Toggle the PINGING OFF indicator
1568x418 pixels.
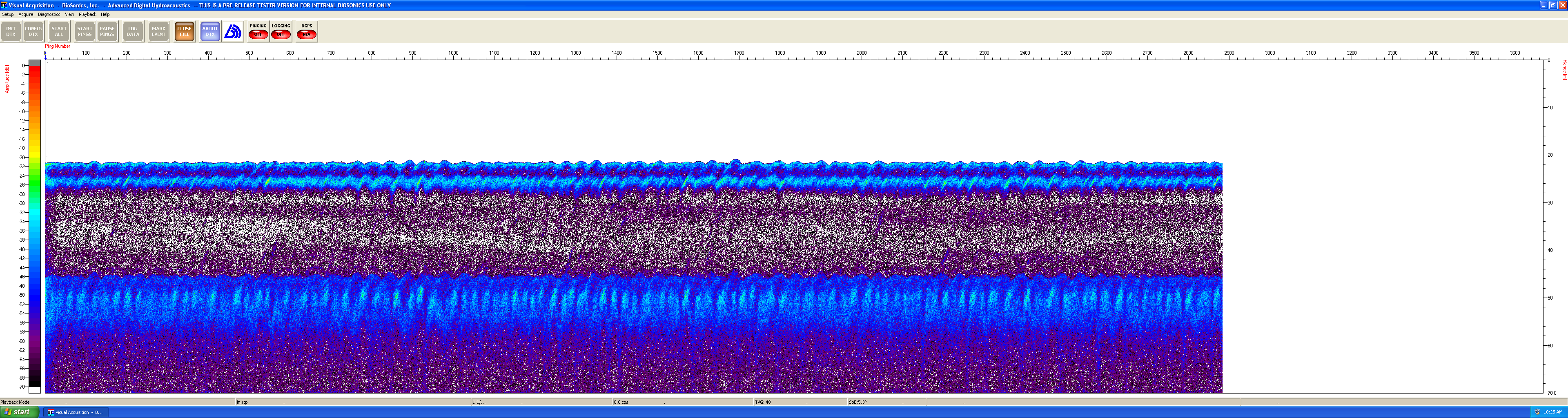coord(258,32)
